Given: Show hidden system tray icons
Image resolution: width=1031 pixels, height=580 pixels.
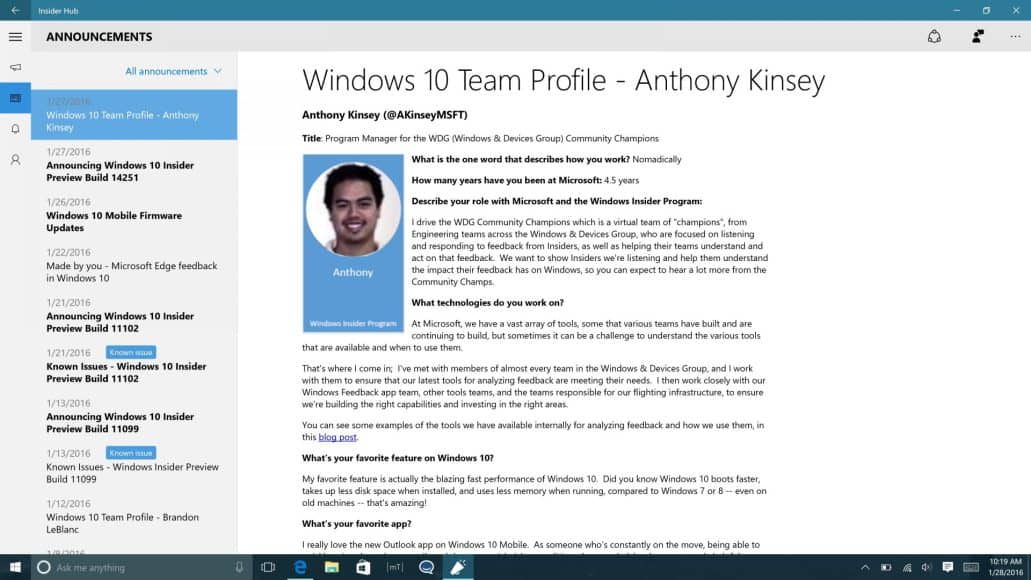Looking at the screenshot, I should pos(865,568).
